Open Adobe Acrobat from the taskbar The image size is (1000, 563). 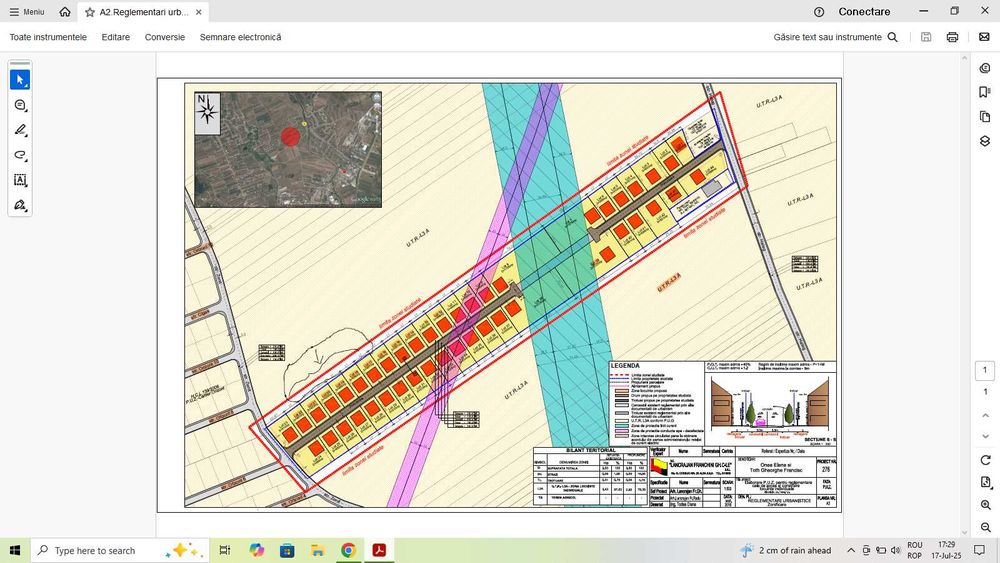380,550
